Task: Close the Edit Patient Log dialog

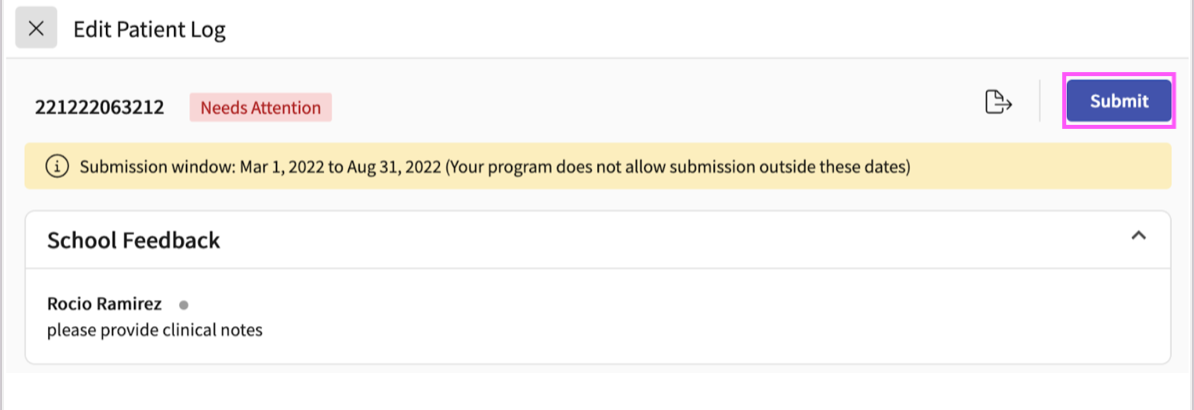Action: (x=36, y=29)
